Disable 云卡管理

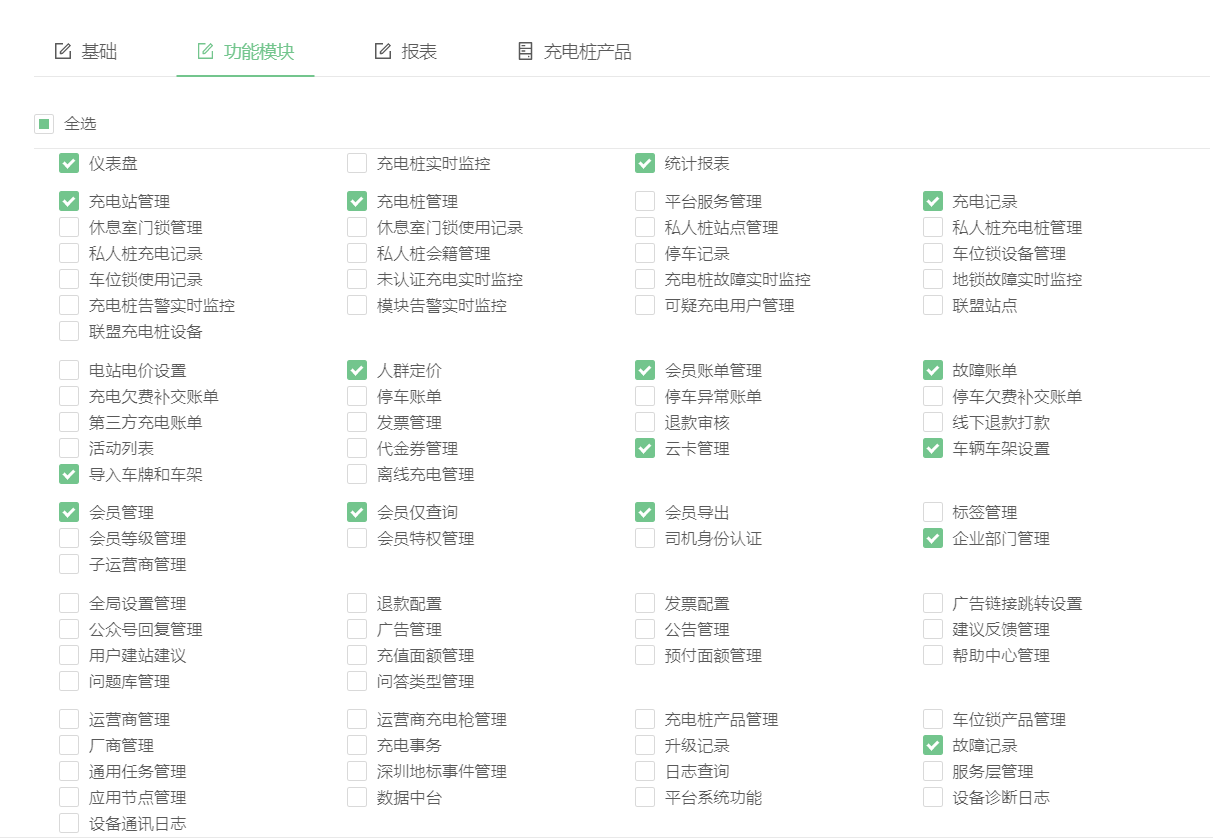(x=644, y=448)
